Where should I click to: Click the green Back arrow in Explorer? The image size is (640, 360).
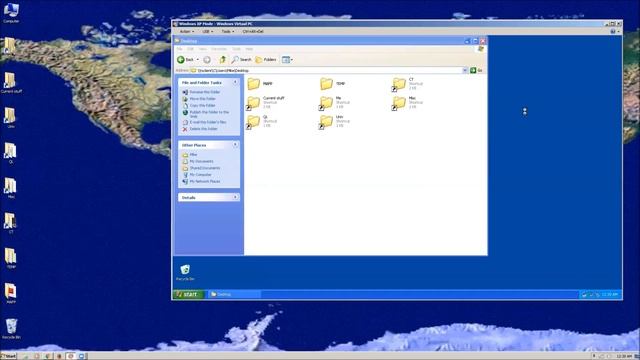tap(181, 60)
